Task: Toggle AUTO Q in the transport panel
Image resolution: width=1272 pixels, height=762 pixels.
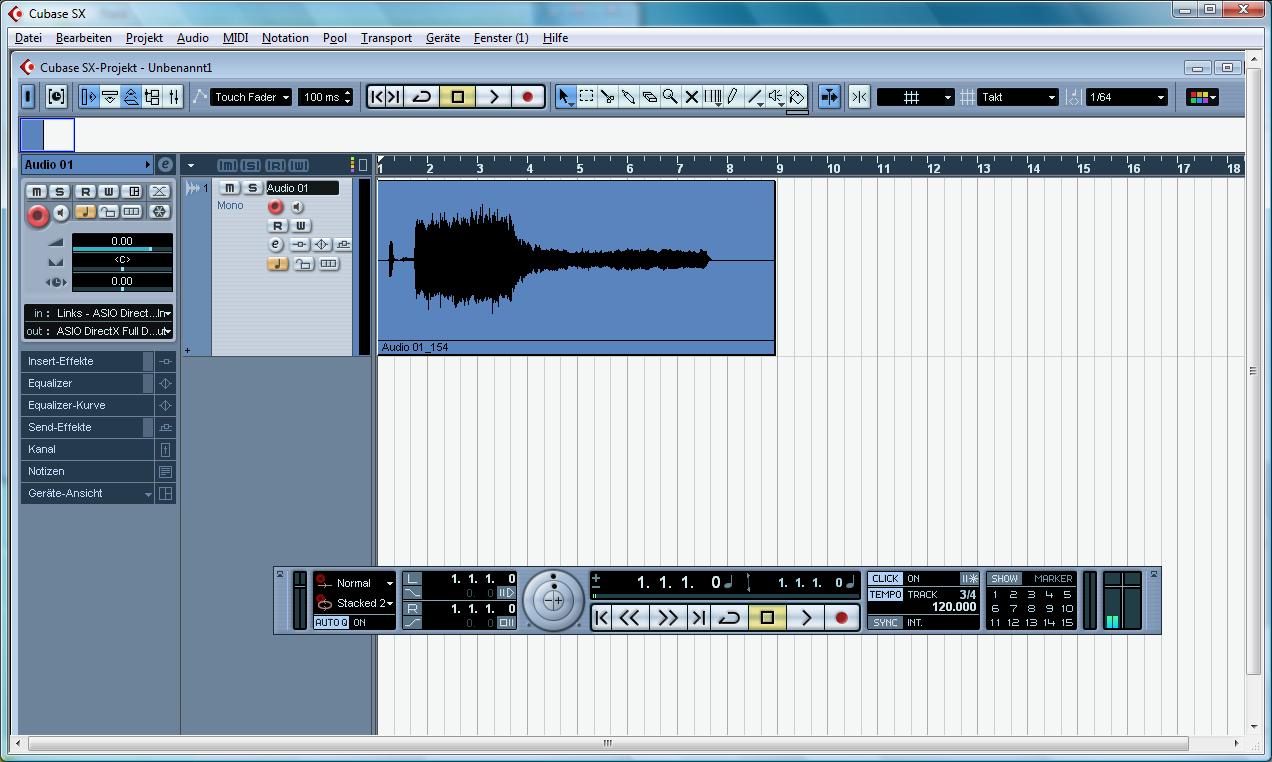Action: 331,622
